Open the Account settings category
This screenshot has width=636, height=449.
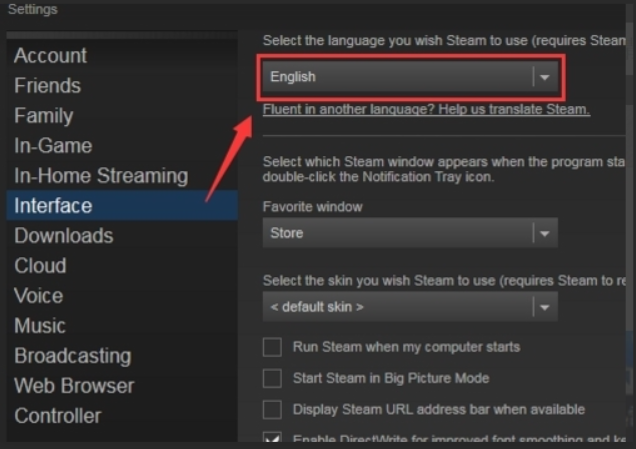click(122, 56)
